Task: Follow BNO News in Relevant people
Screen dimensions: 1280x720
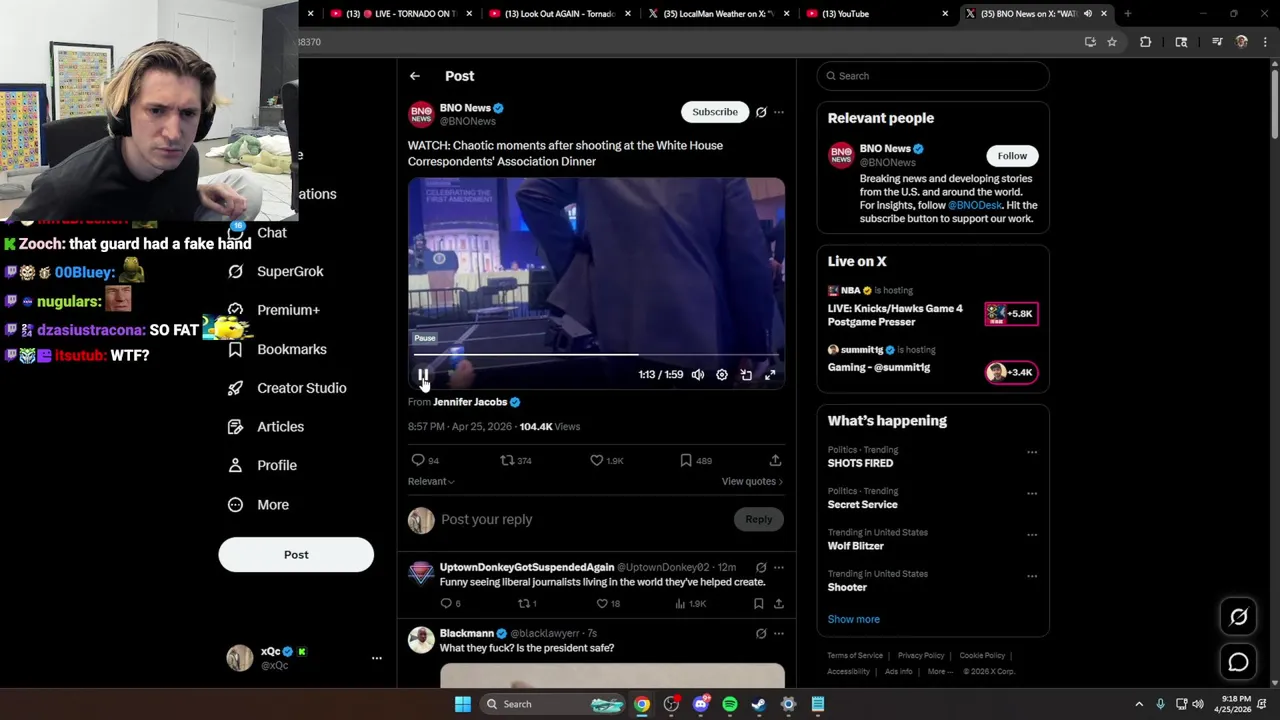Action: point(1012,155)
